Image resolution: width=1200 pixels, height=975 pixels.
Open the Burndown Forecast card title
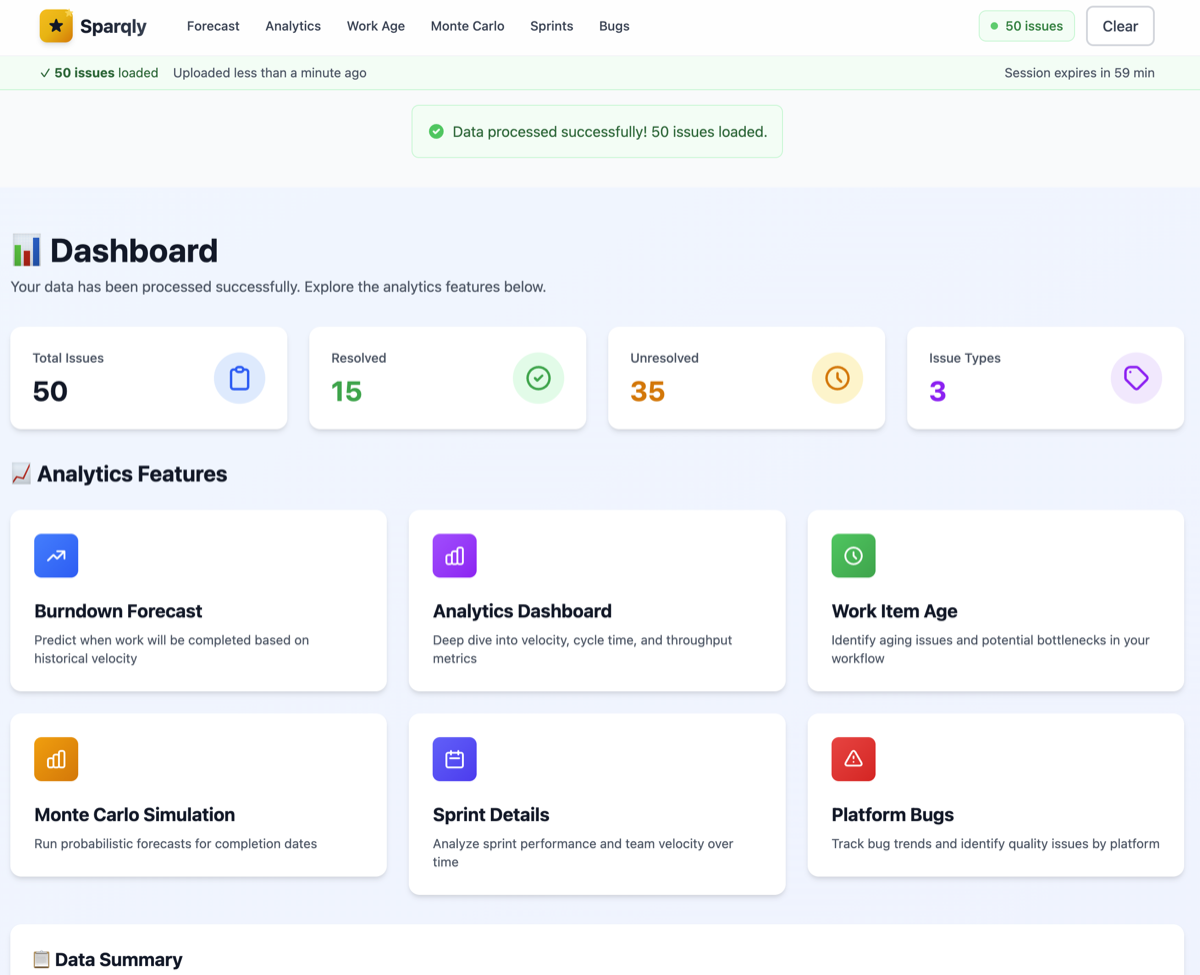click(118, 611)
